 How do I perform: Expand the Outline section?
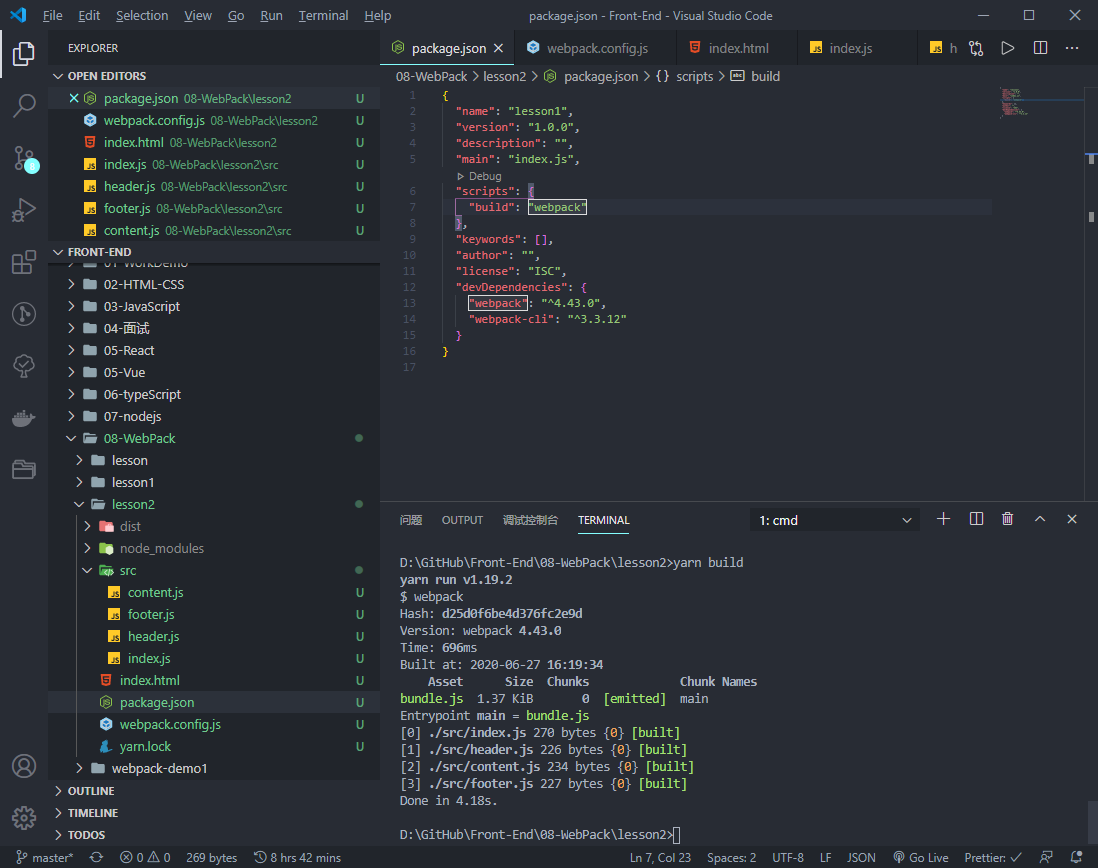click(x=214, y=791)
